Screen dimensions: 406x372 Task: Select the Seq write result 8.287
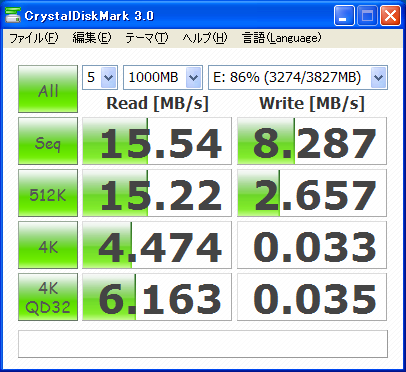[312, 141]
